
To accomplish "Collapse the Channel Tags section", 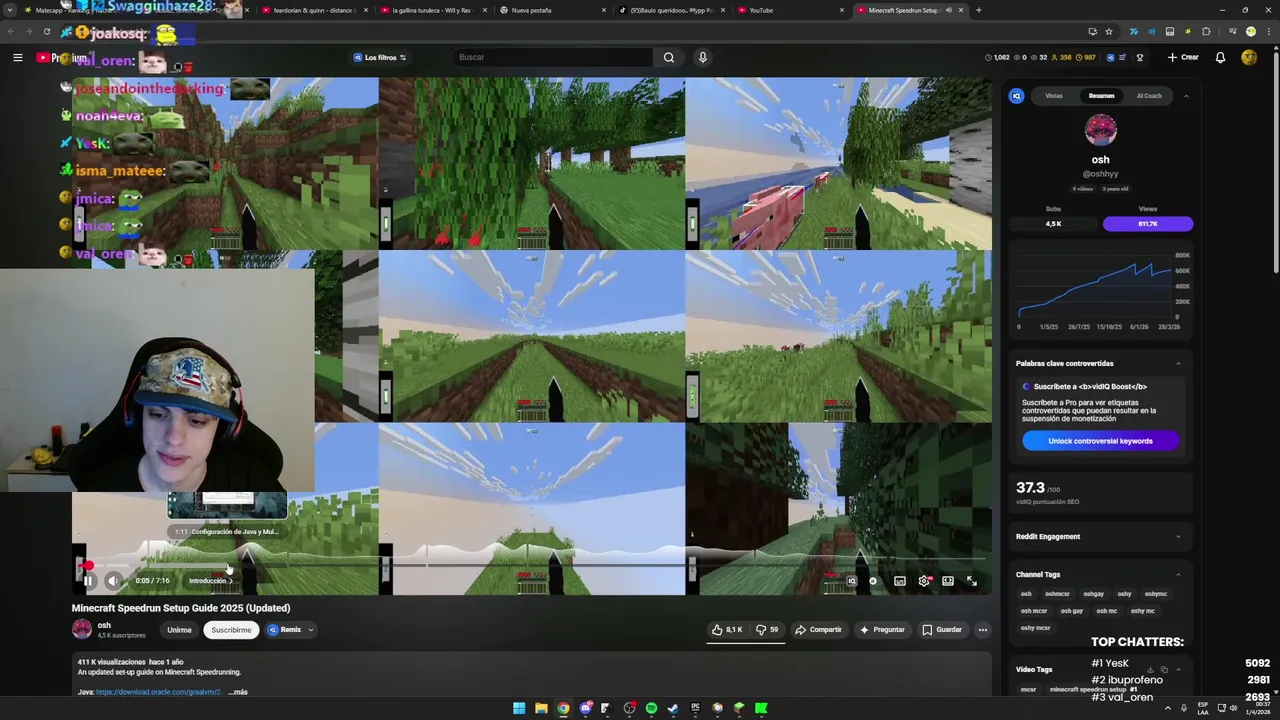I will [x=1178, y=575].
